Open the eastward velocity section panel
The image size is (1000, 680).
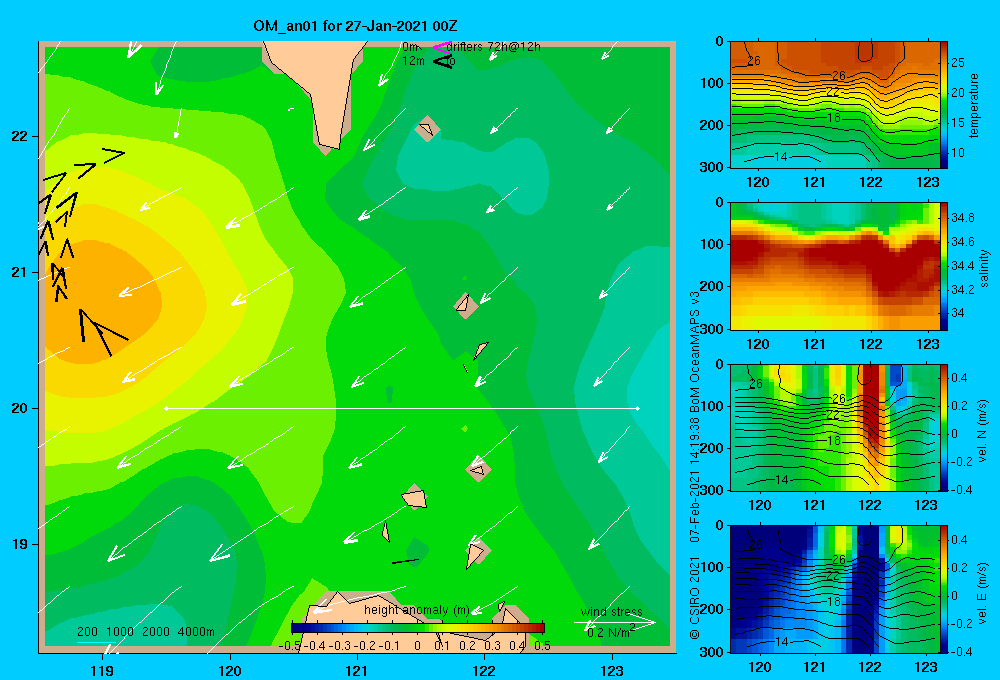coord(835,589)
